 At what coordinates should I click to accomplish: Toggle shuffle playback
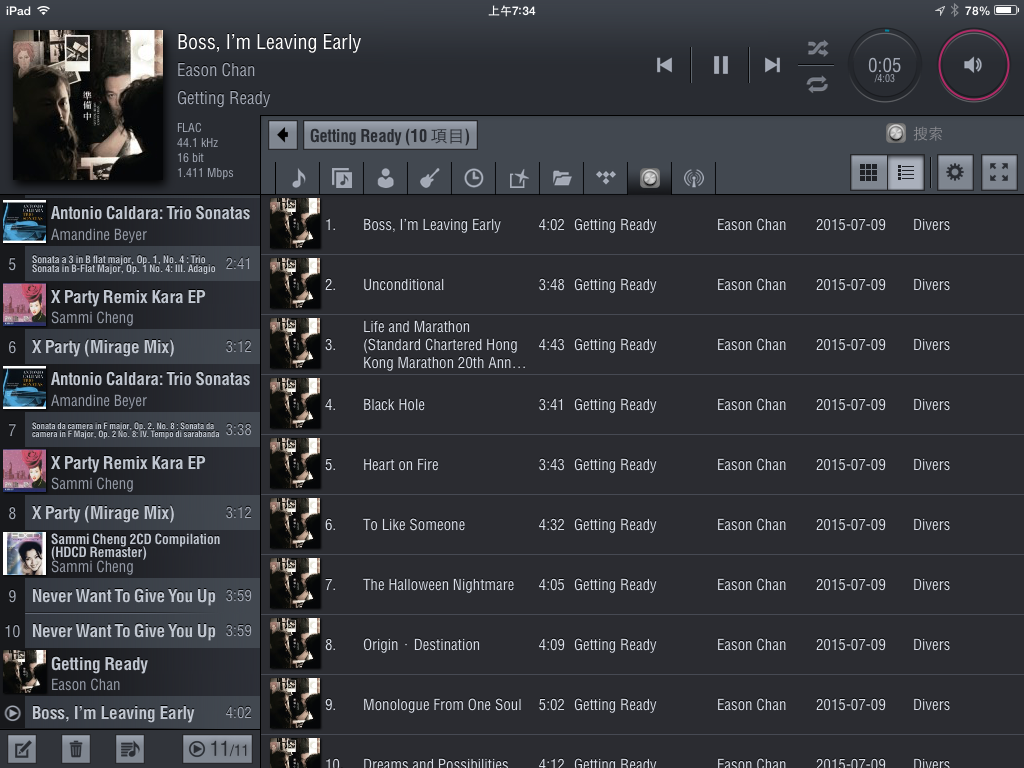click(817, 48)
